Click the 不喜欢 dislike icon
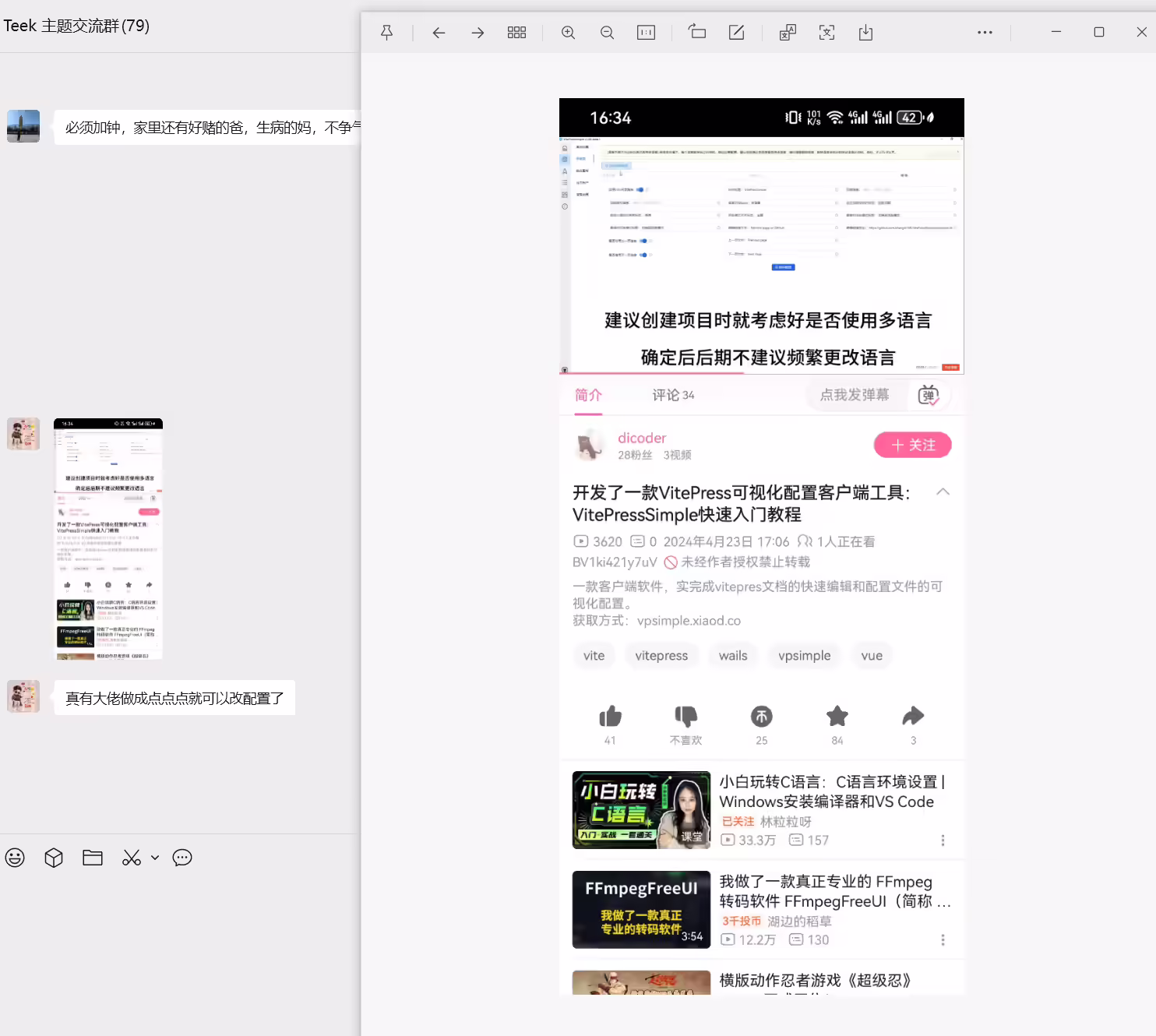Viewport: 1156px width, 1036px height. (685, 716)
